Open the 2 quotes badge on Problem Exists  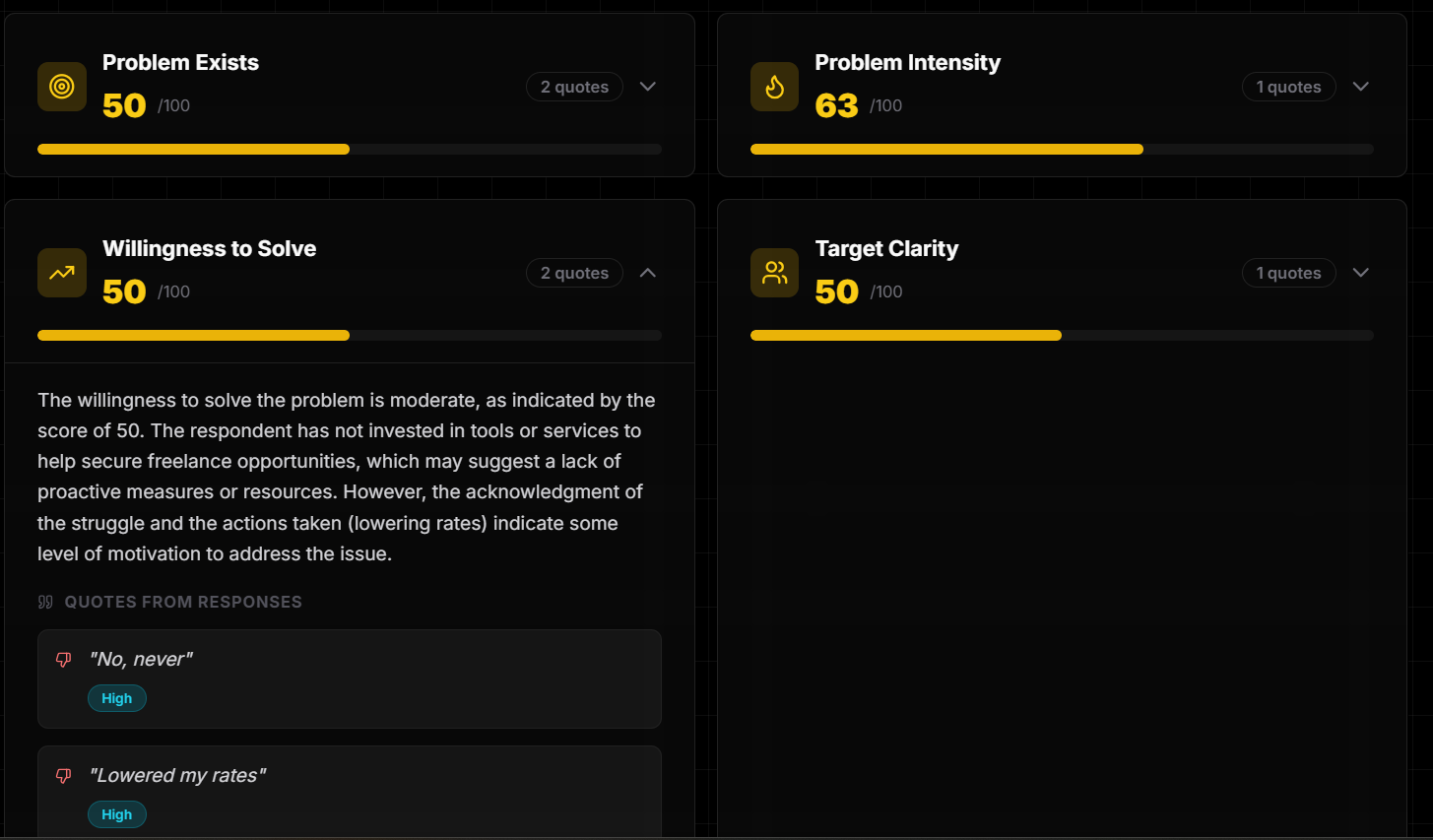(x=574, y=87)
